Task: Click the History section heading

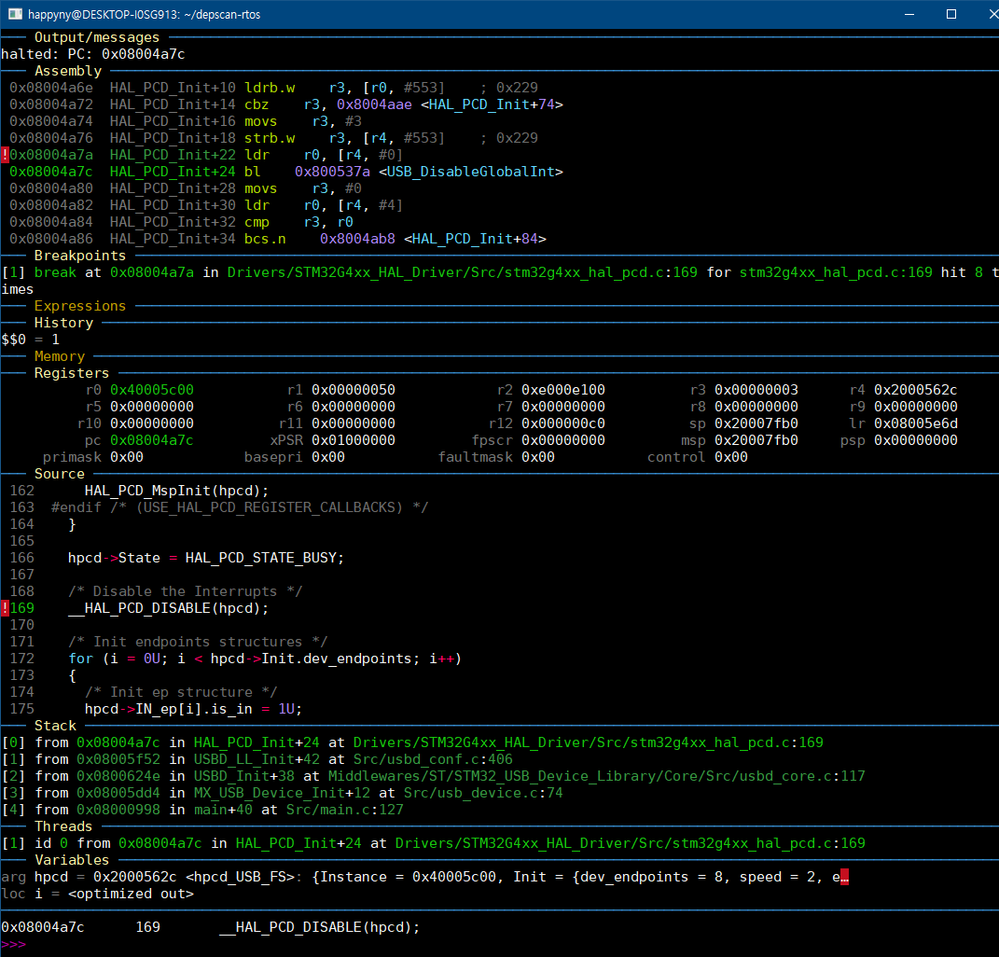Action: pos(64,323)
